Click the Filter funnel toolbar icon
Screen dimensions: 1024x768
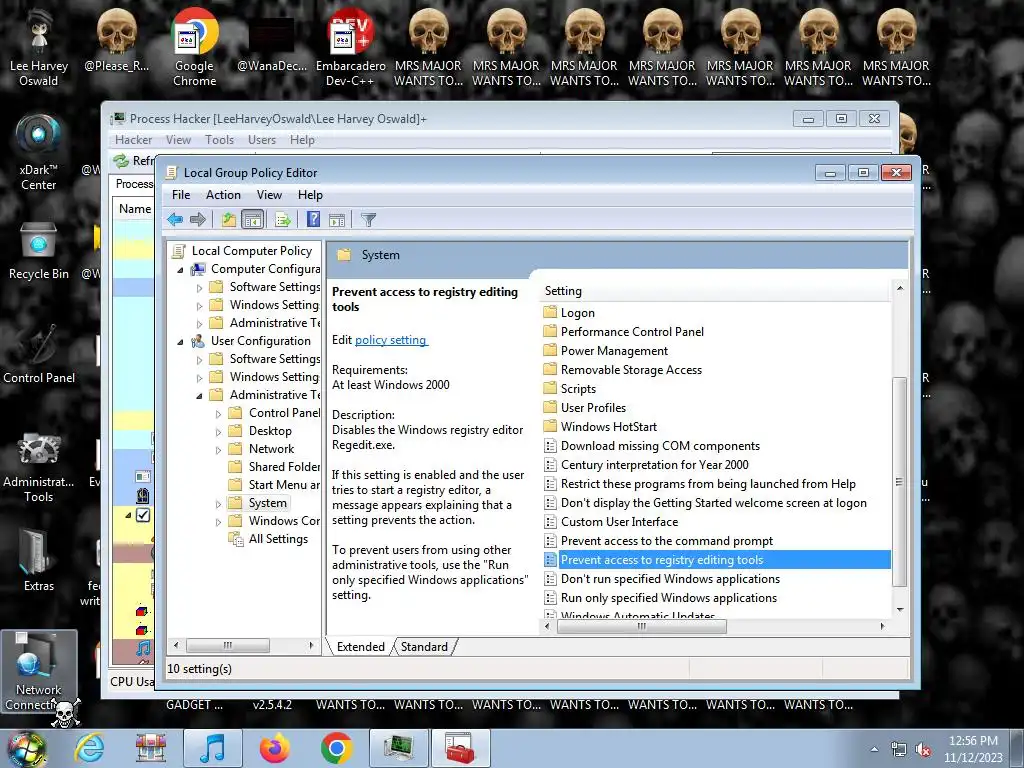368,219
